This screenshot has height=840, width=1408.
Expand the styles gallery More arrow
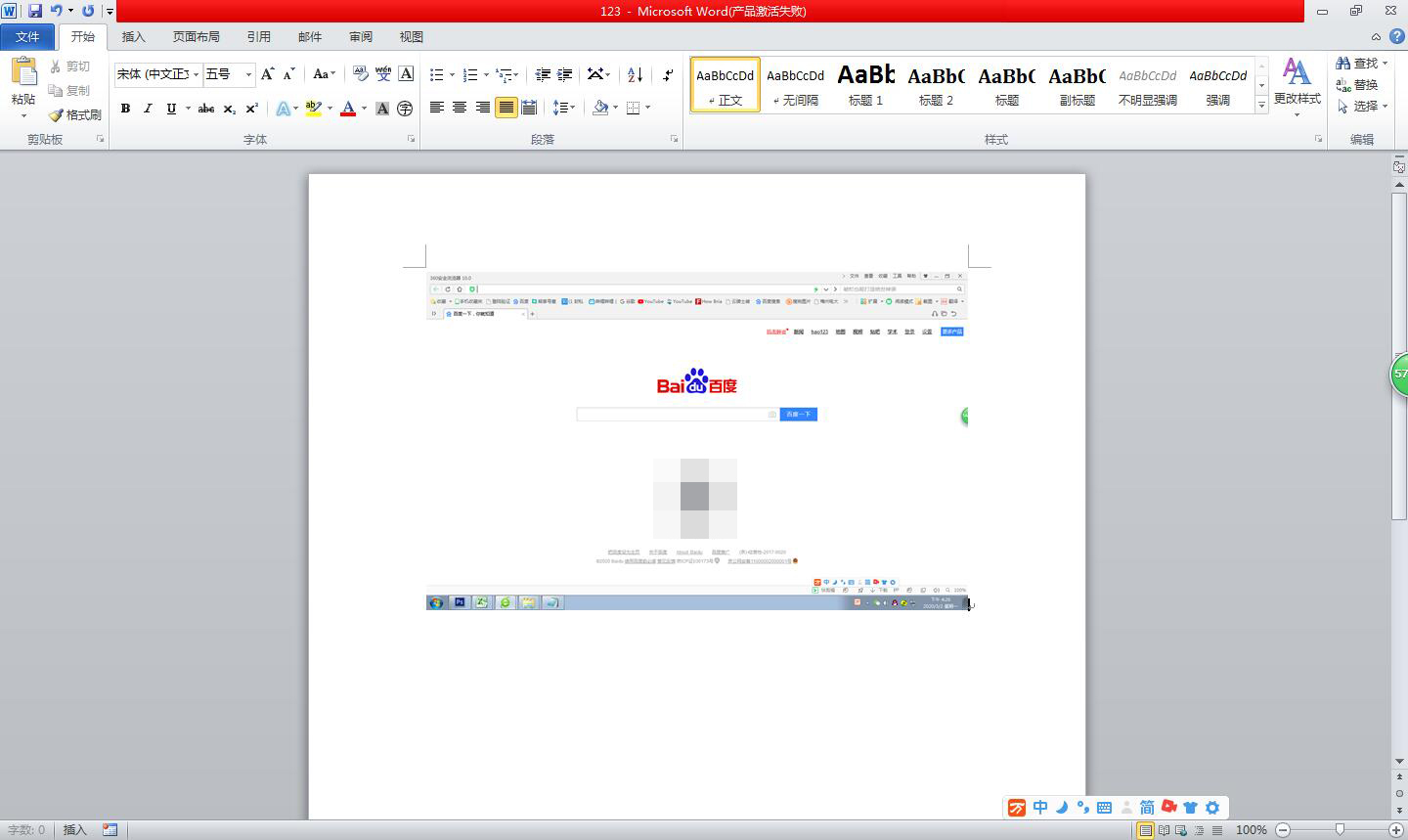[x=1261, y=104]
